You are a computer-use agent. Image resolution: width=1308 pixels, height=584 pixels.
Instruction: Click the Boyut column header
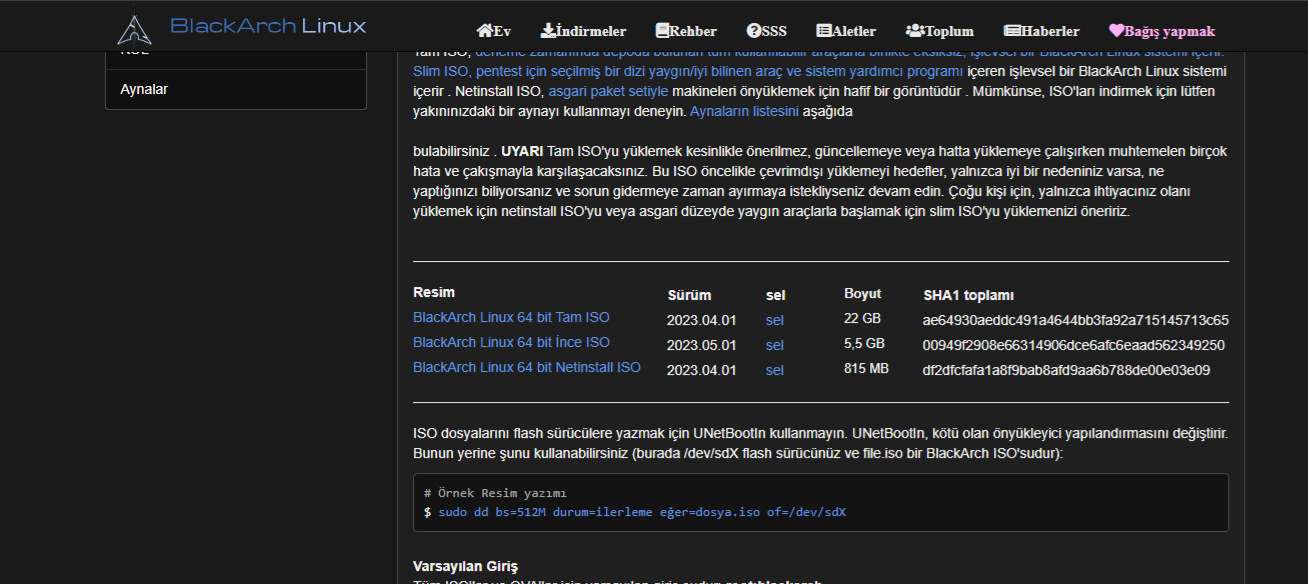(x=863, y=293)
